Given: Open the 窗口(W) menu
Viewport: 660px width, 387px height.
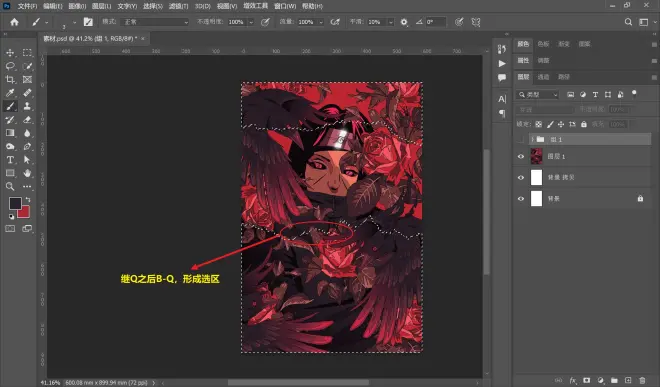Looking at the screenshot, I should [285, 6].
